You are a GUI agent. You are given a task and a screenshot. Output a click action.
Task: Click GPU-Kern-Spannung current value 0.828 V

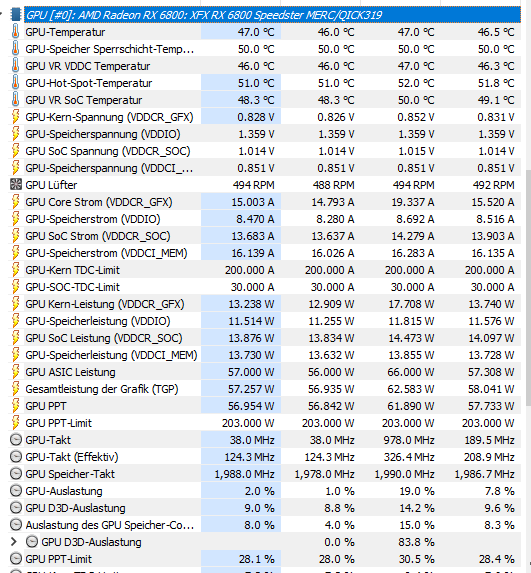point(256,117)
